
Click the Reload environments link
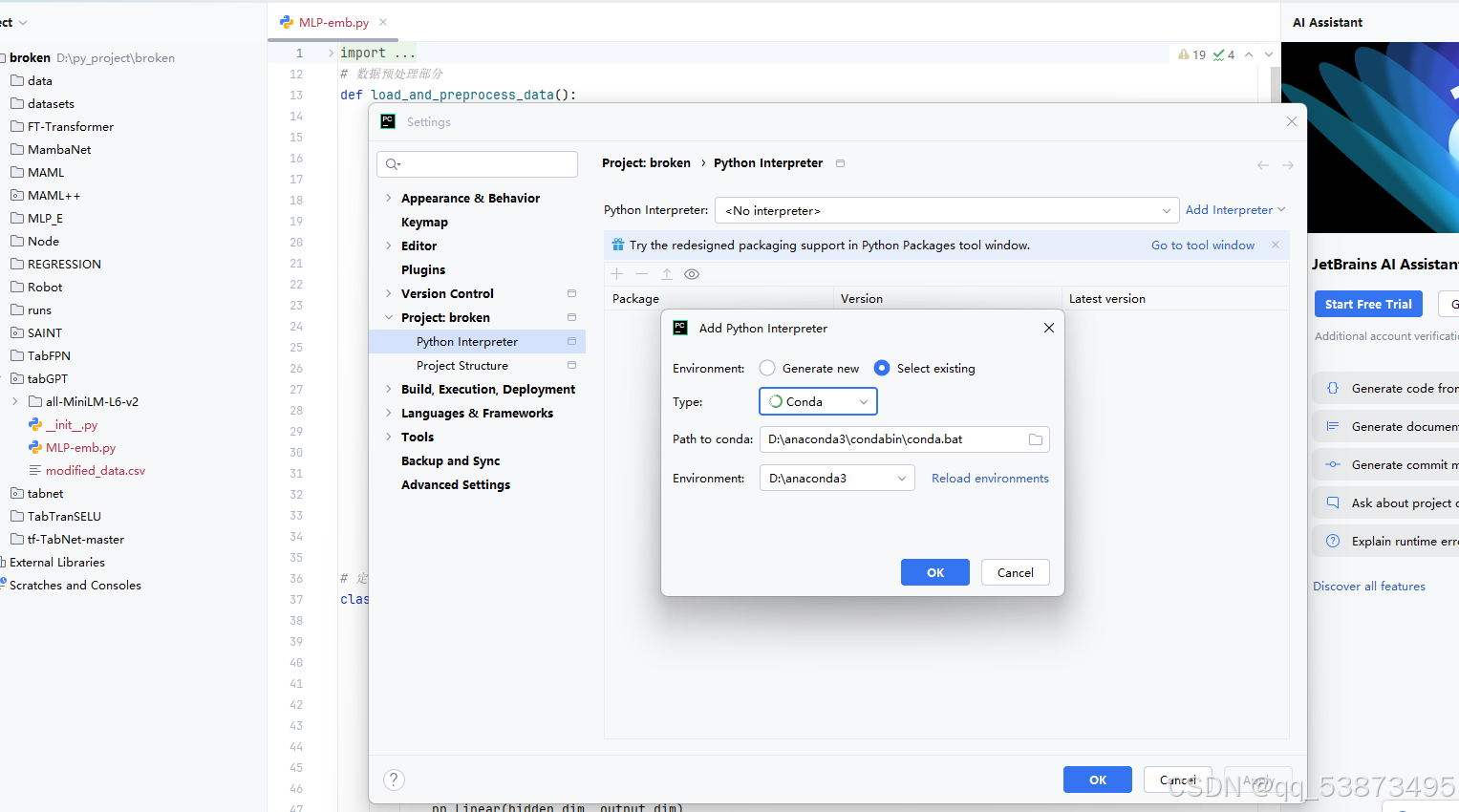tap(990, 479)
